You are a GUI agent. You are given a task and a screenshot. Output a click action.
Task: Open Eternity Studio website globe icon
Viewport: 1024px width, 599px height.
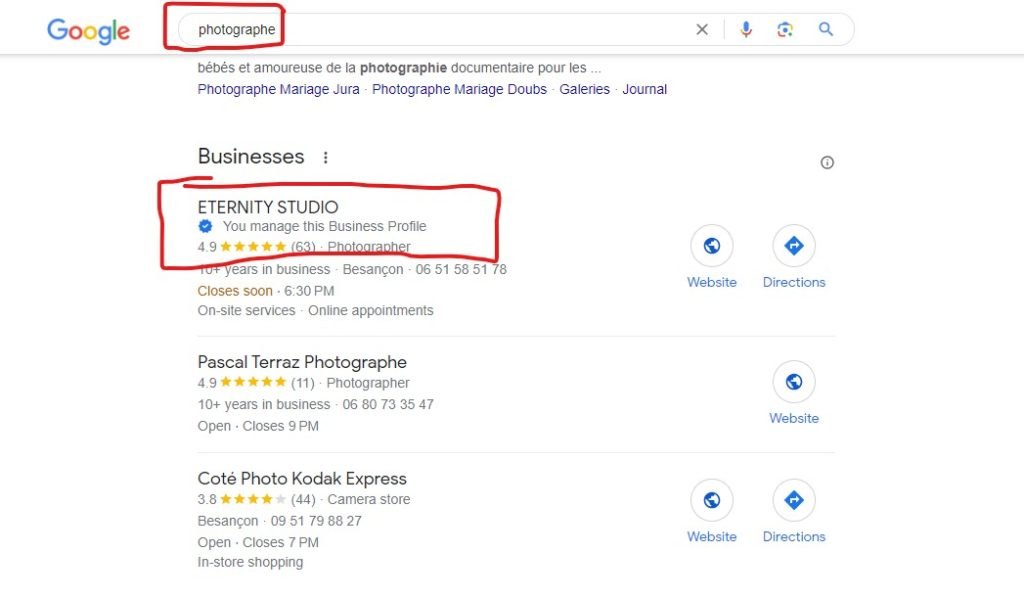click(712, 246)
